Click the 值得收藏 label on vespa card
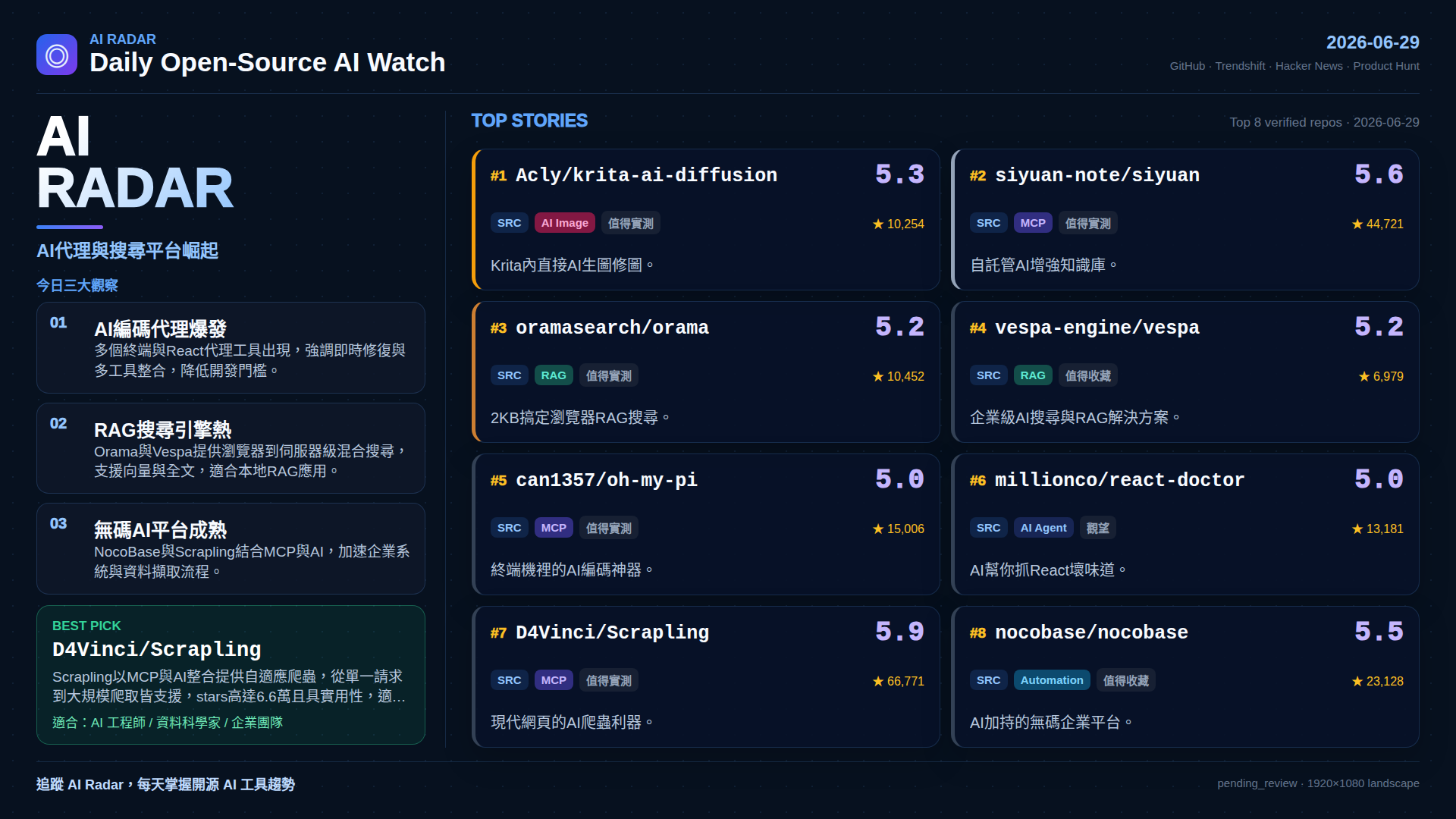This screenshot has height=819, width=1456. point(1088,375)
